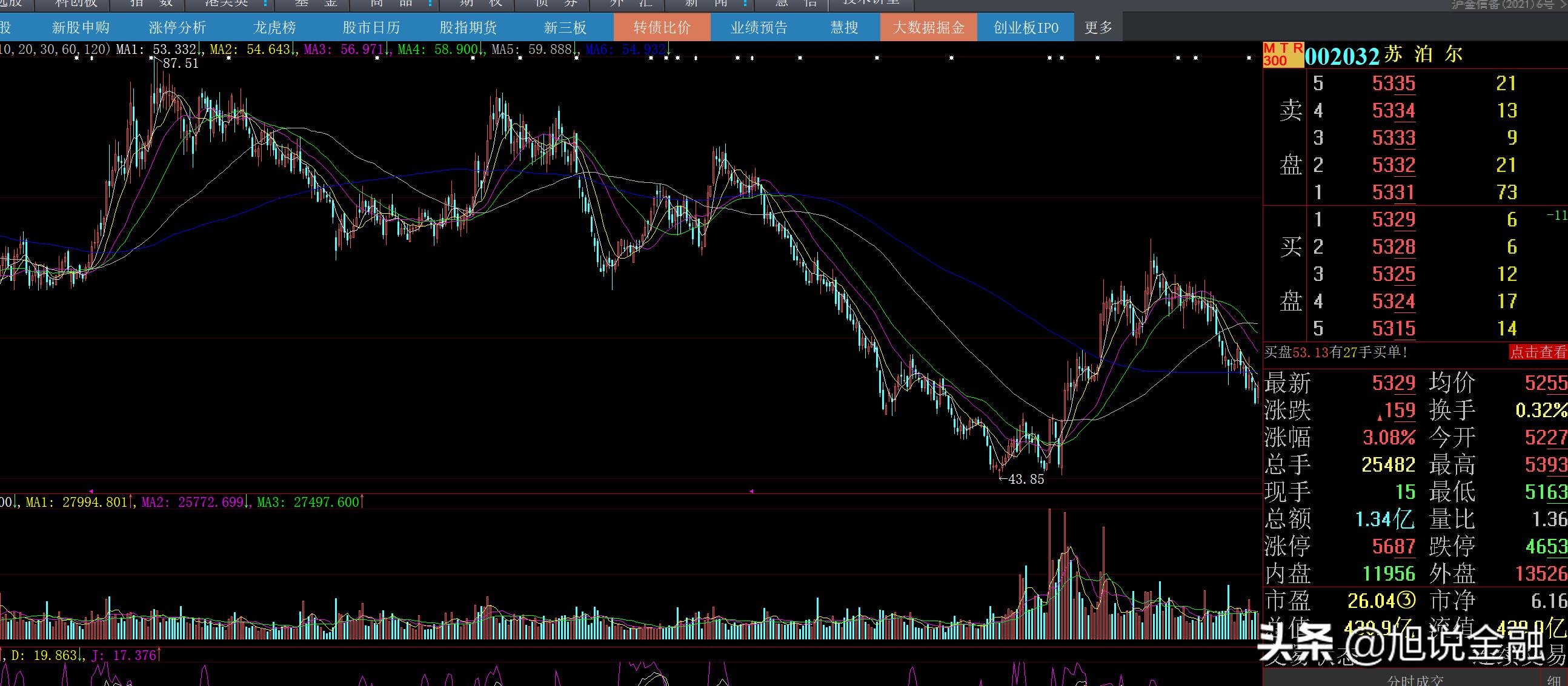Click the MTR 300 badge beside stock code
The height and width of the screenshot is (686, 1568).
pos(1283,54)
